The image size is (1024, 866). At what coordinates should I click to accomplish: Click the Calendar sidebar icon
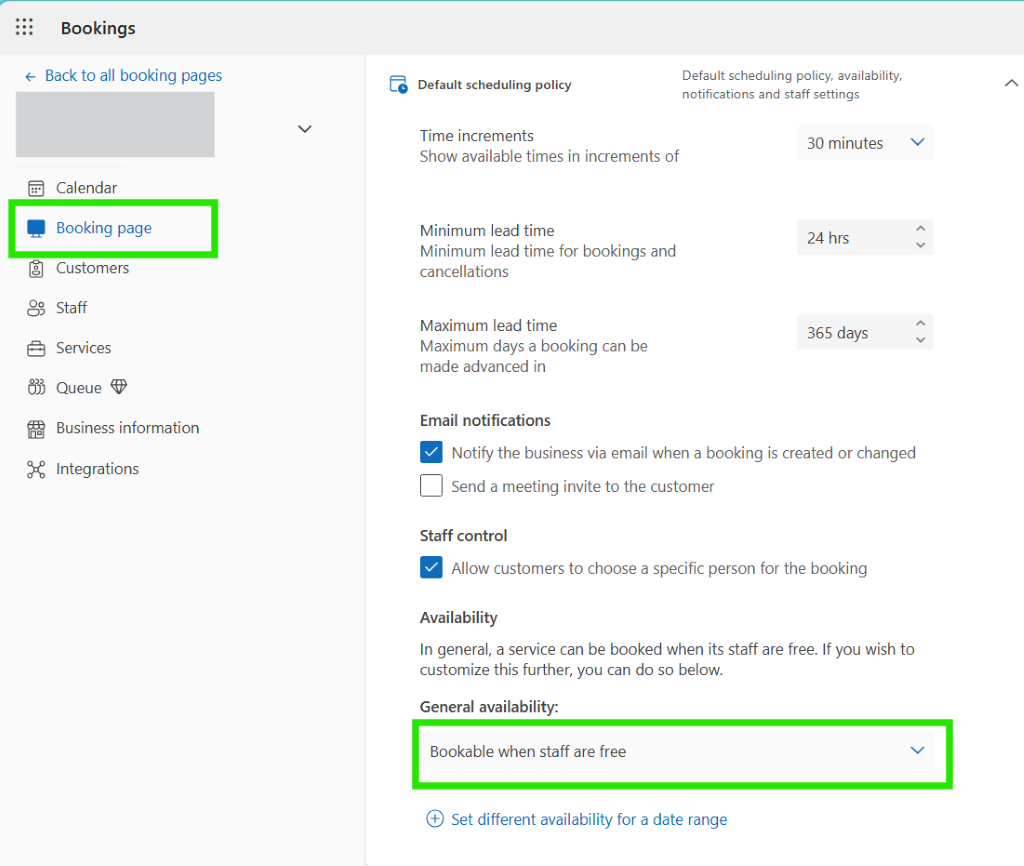(36, 188)
